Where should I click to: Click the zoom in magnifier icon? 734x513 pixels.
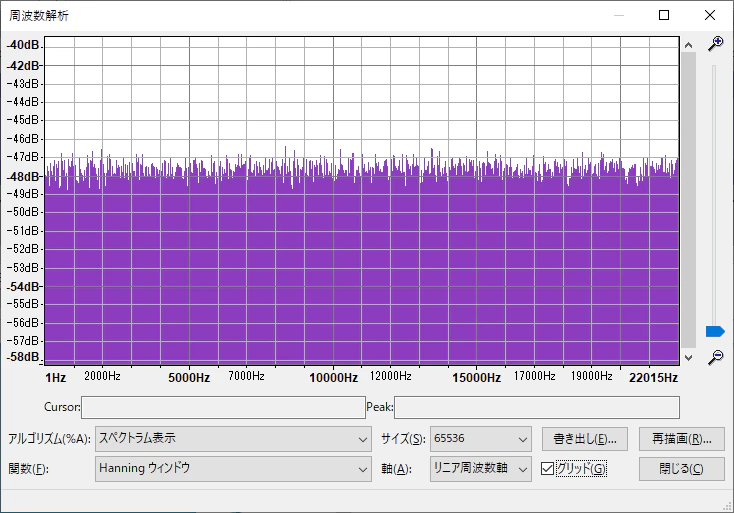[x=715, y=44]
